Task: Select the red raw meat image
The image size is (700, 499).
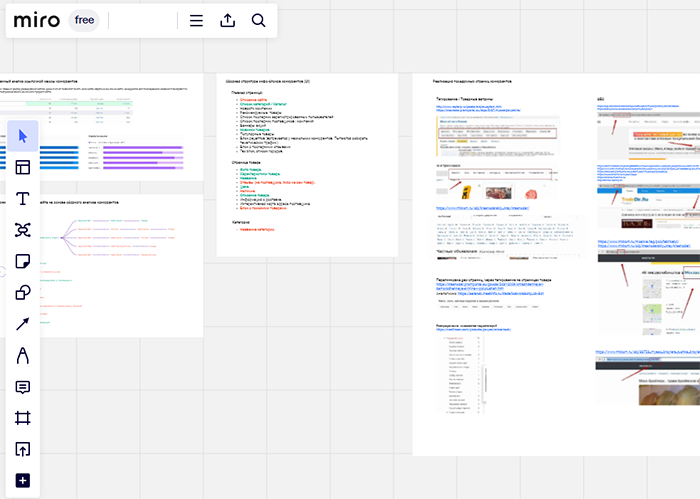Action: click(531, 194)
